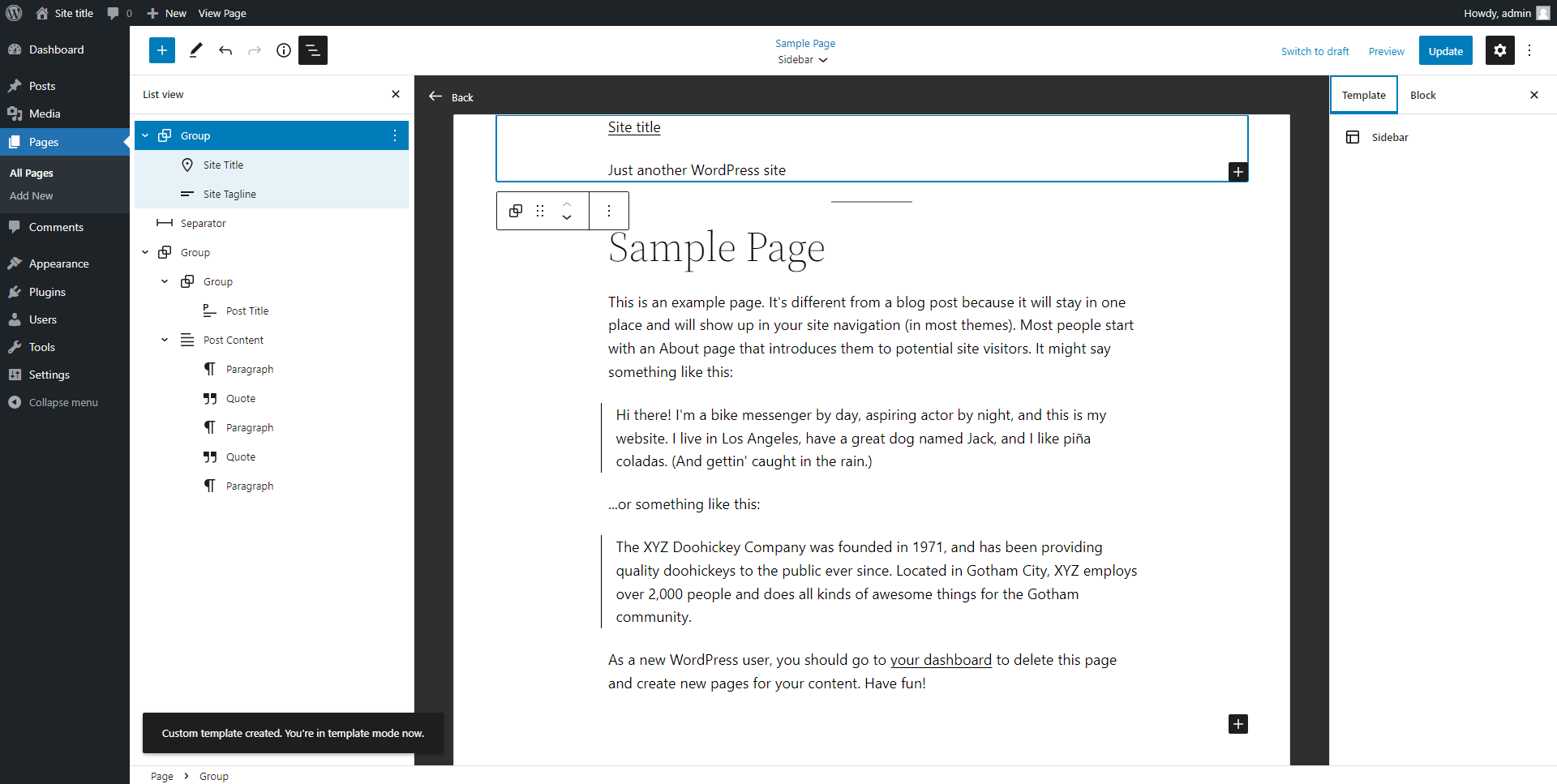Open the document Details info icon
Screen dimensions: 1557x784
pos(284,50)
